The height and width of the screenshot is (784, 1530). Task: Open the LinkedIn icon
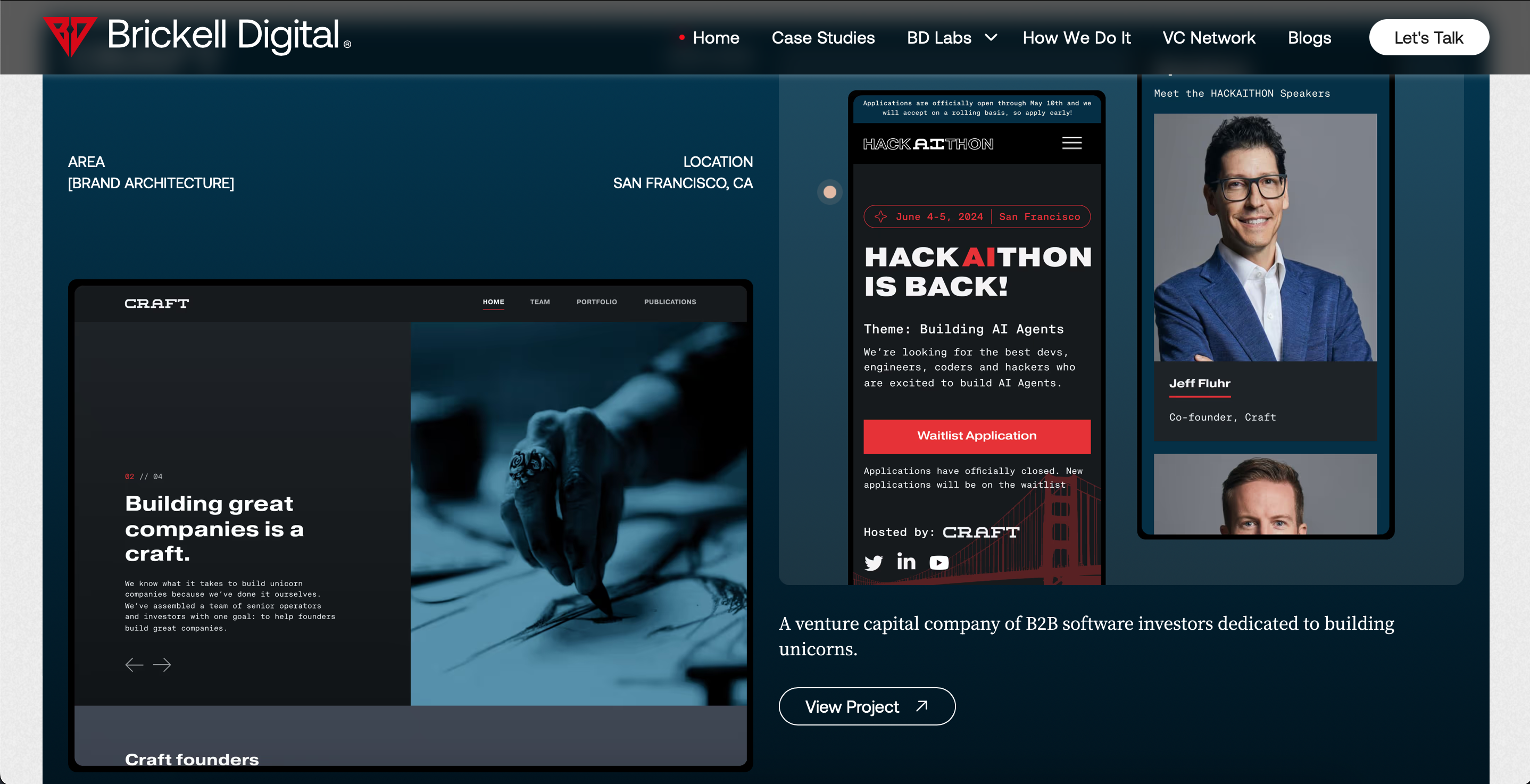pos(906,561)
